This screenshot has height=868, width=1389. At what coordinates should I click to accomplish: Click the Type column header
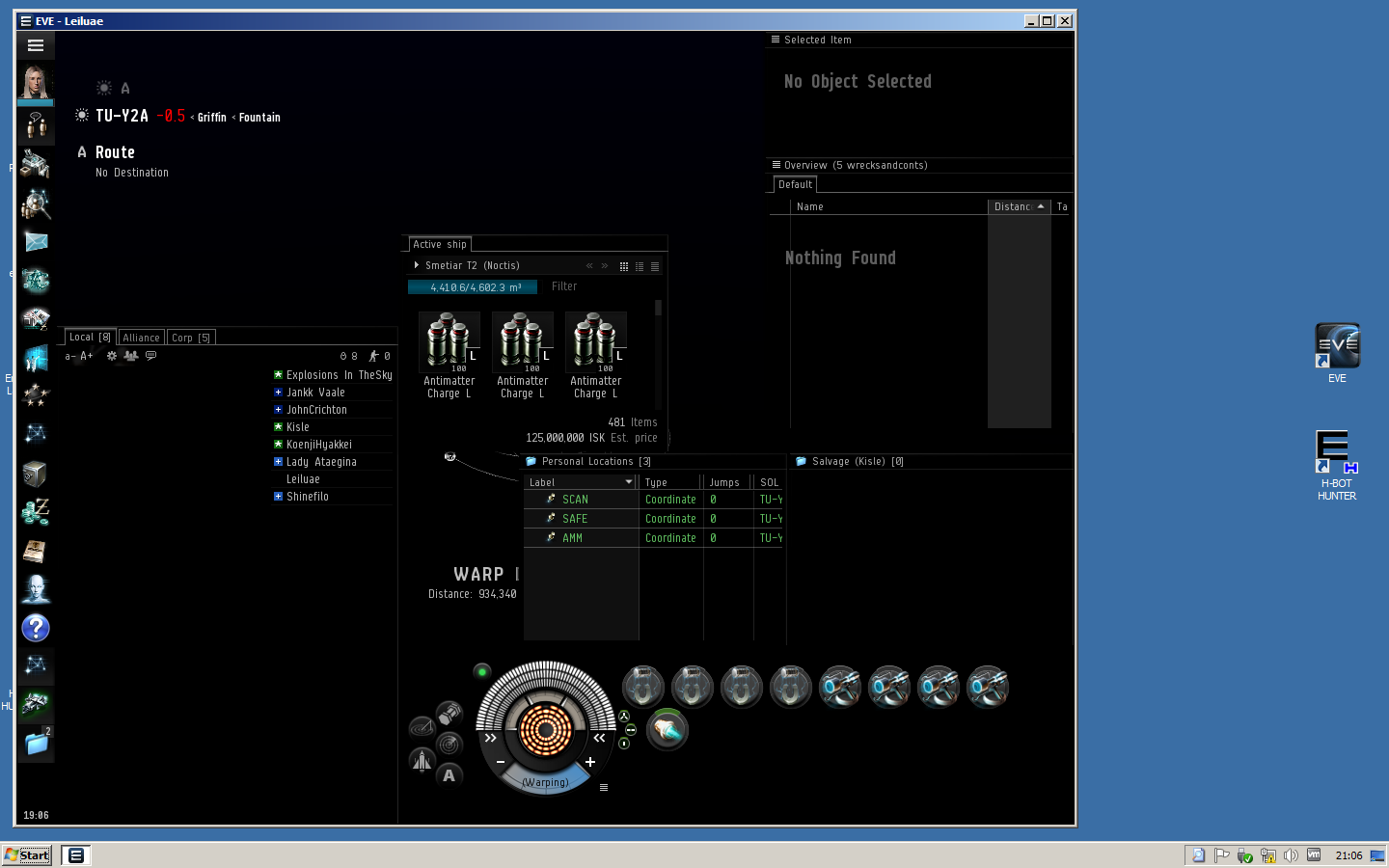click(x=671, y=482)
